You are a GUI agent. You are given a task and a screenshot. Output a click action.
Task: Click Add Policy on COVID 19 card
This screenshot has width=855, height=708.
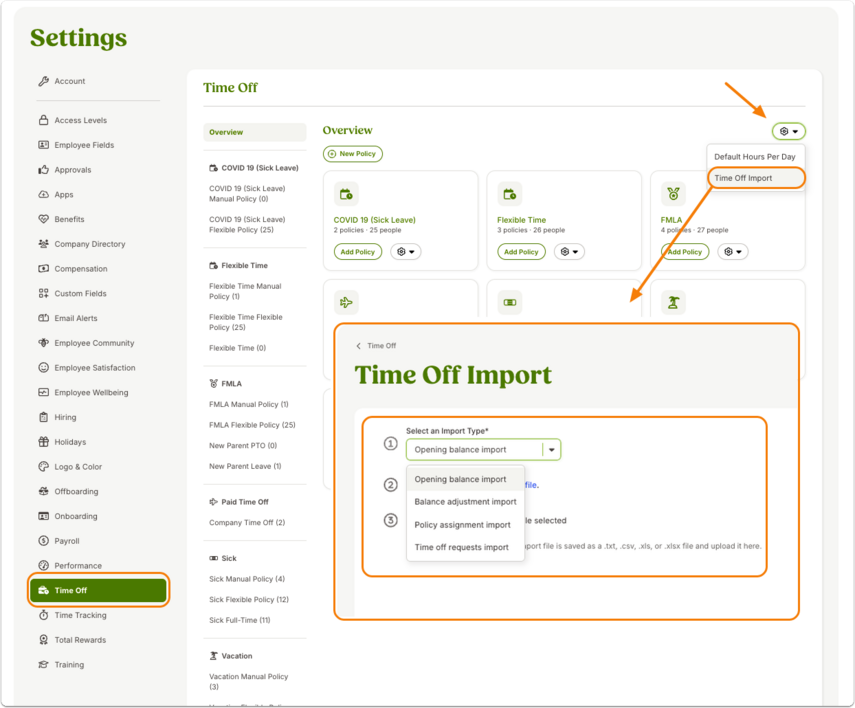(358, 251)
